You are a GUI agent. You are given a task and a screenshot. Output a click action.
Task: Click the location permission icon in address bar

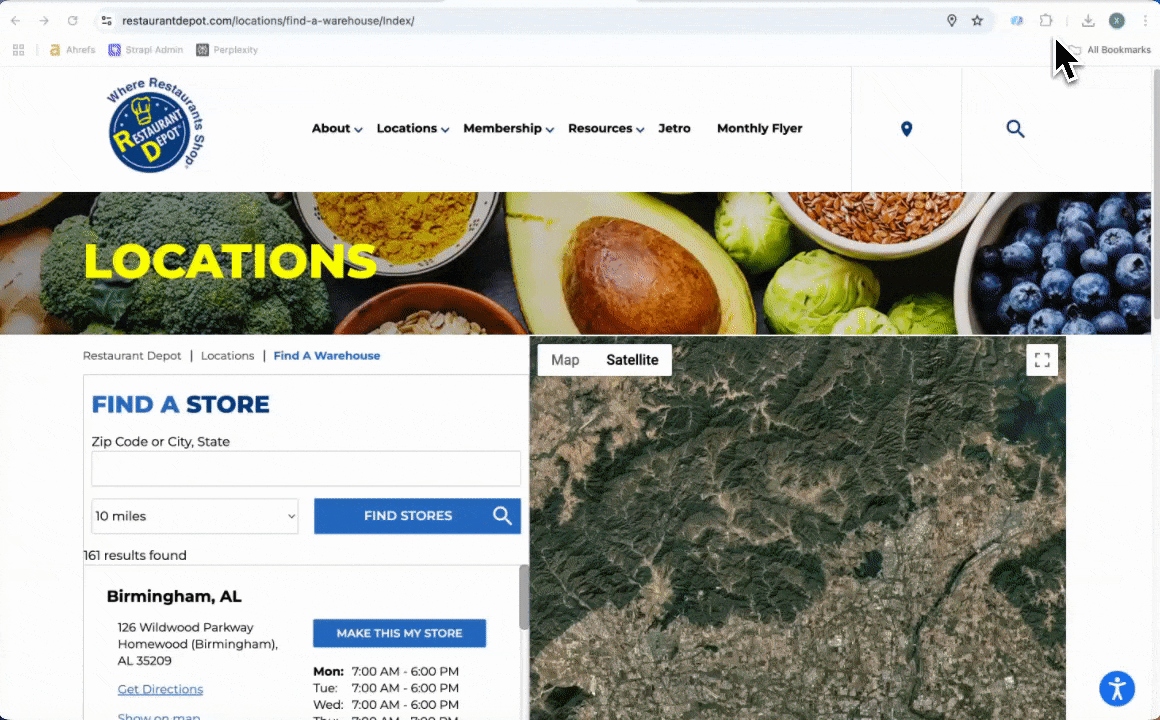pos(951,21)
